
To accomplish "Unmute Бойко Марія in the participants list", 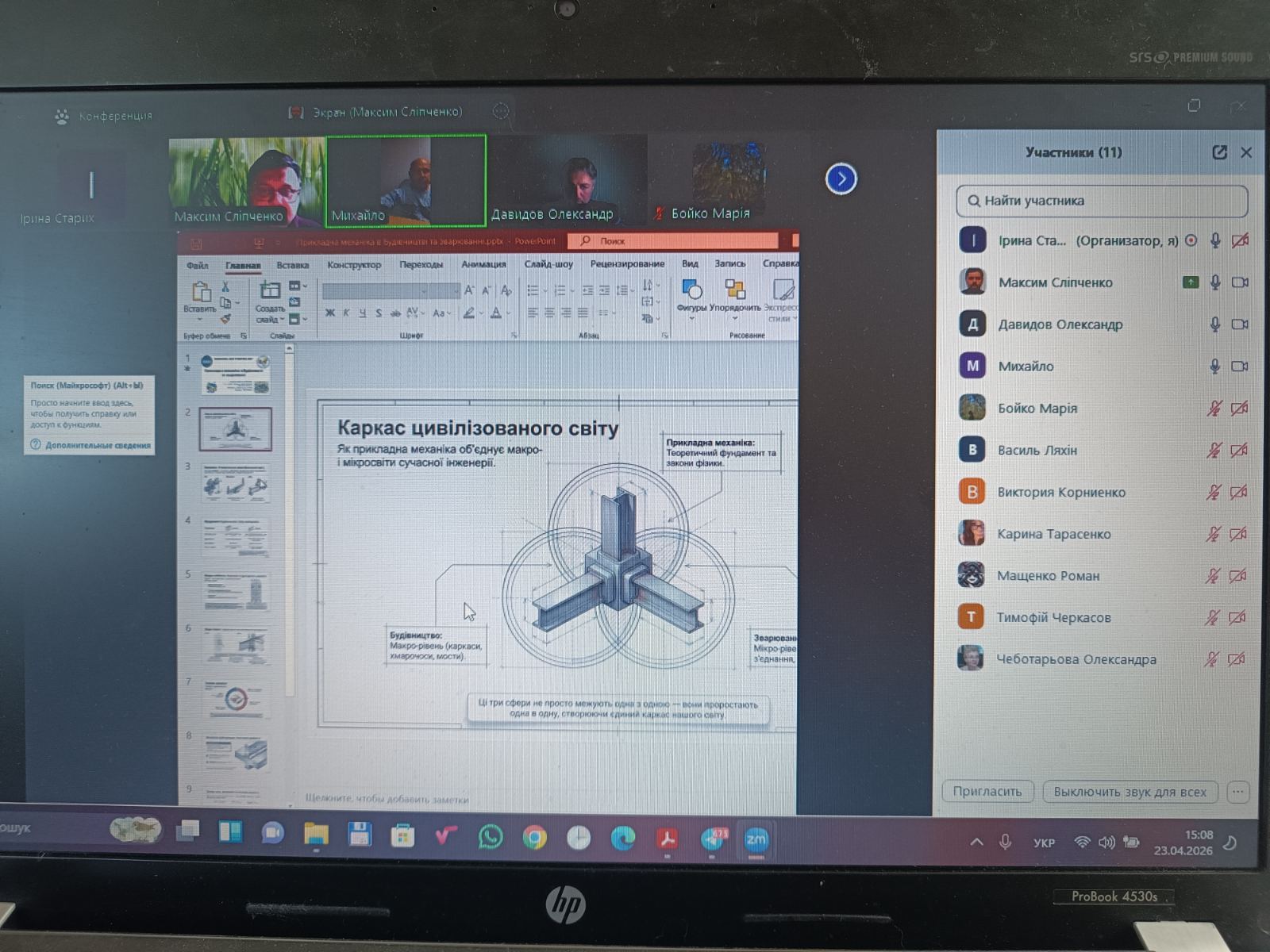I will 1214,409.
